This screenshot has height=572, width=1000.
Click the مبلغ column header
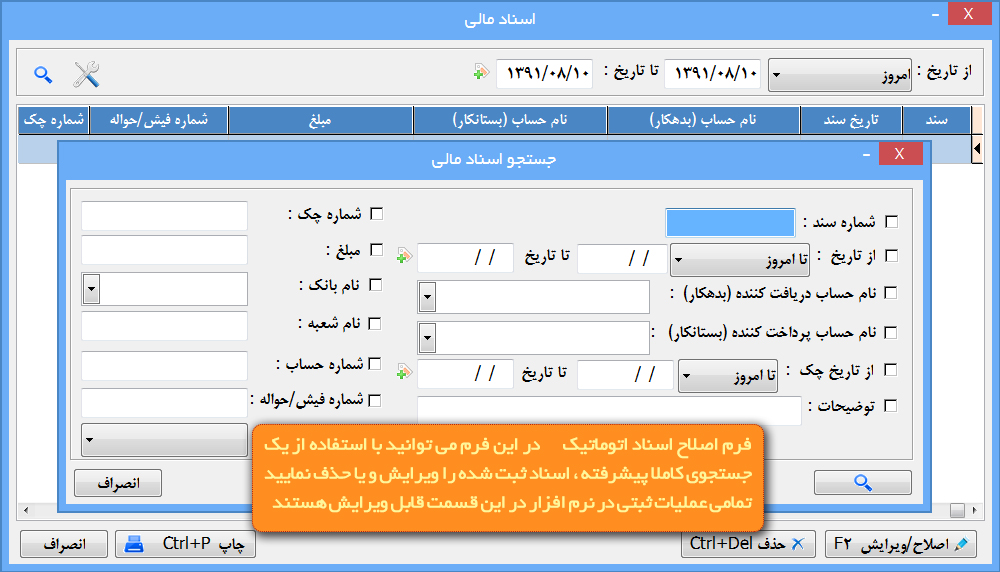pyautogui.click(x=320, y=120)
